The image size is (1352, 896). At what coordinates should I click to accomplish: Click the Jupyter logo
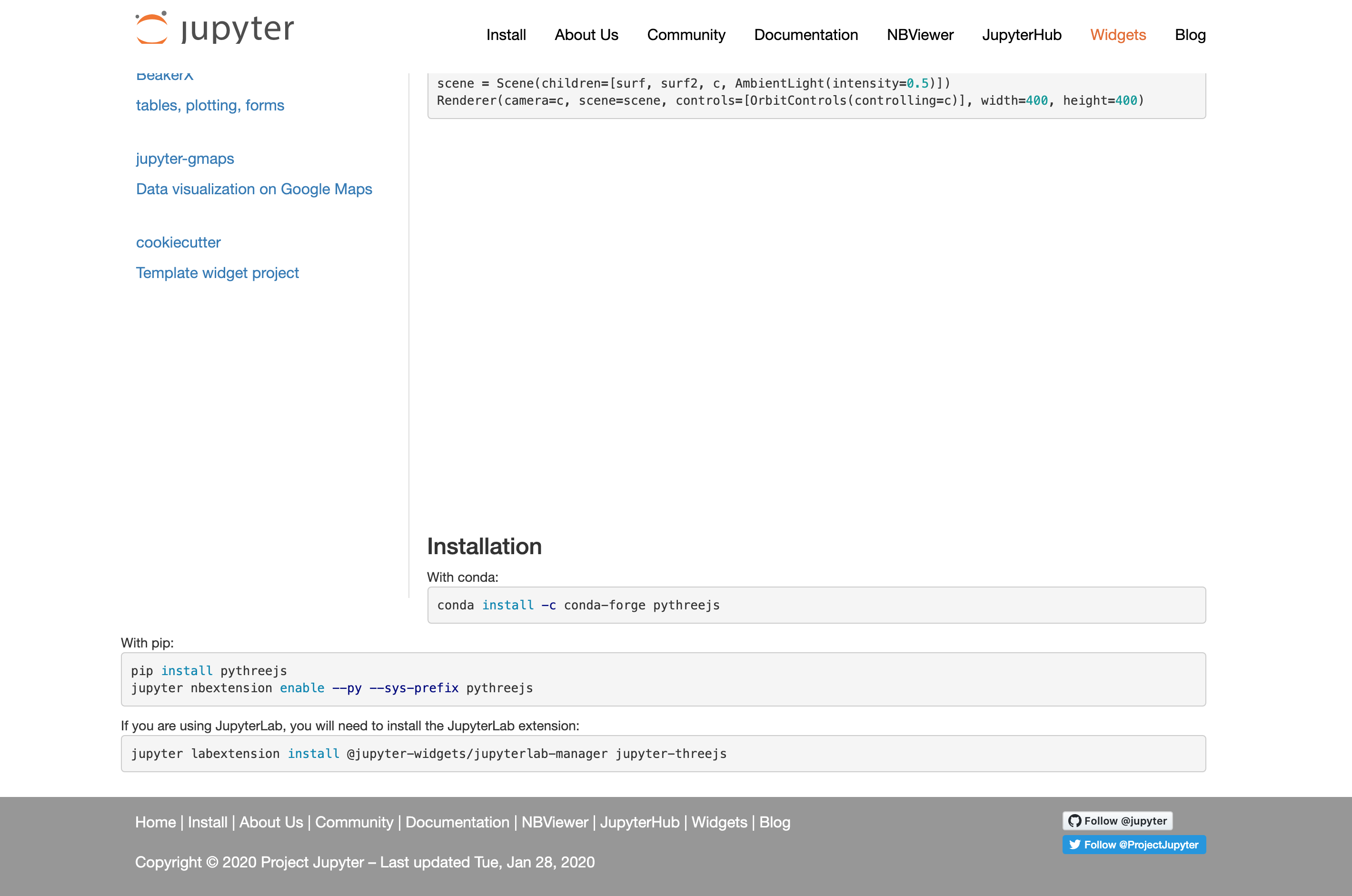point(214,29)
